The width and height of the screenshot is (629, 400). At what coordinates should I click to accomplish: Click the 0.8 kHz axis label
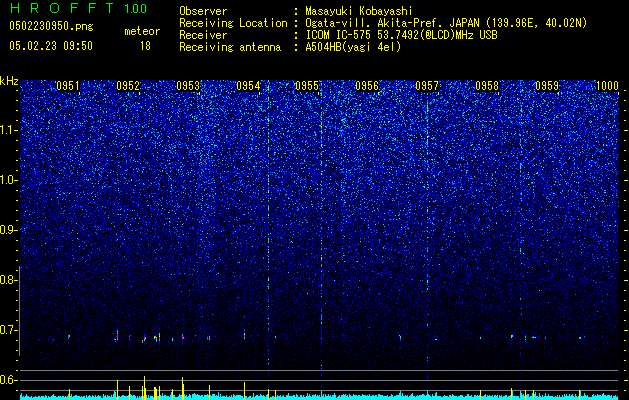tap(8, 280)
